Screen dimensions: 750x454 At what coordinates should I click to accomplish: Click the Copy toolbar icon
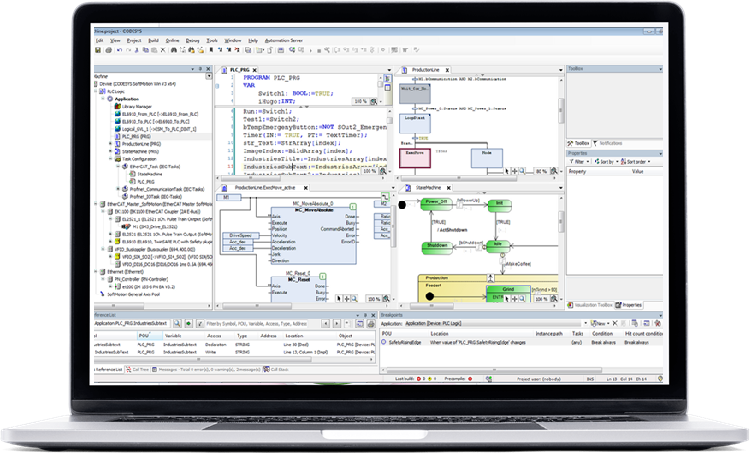tap(145, 50)
